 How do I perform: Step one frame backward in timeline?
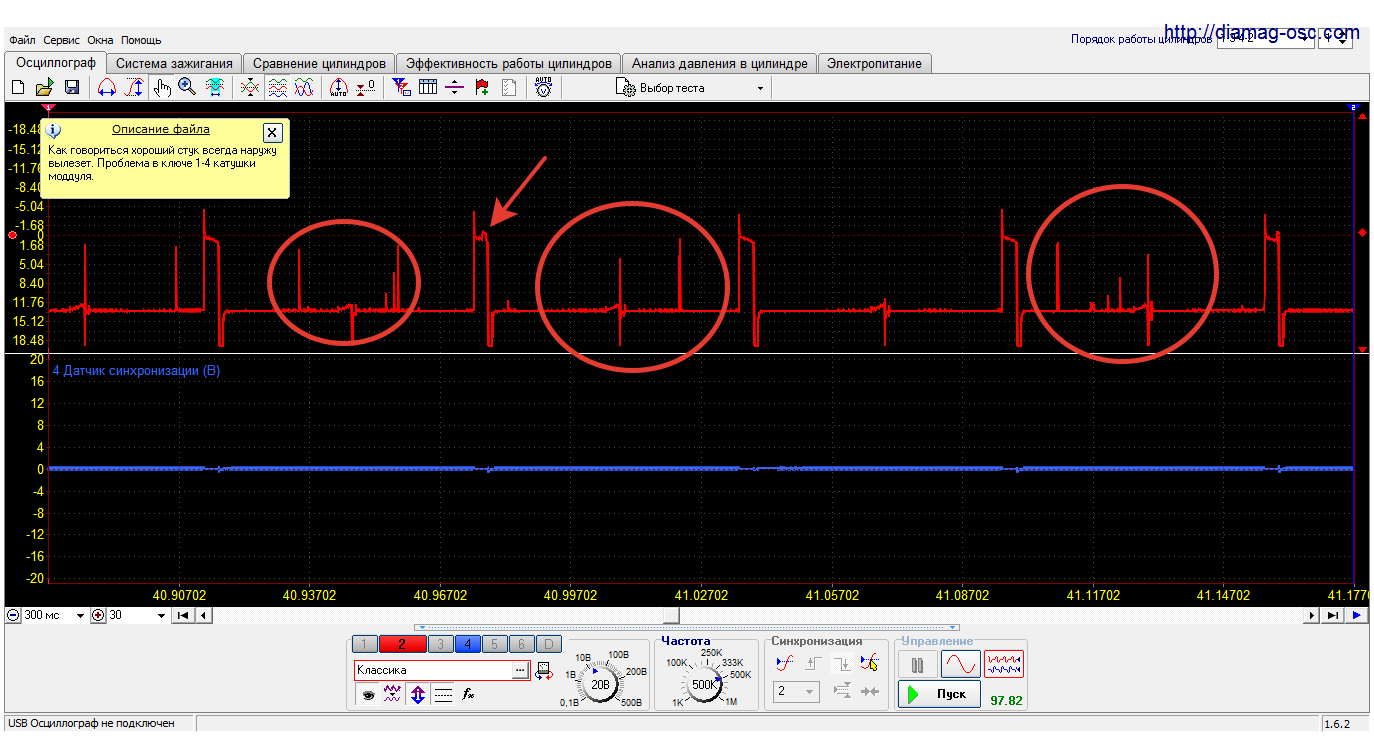click(203, 616)
